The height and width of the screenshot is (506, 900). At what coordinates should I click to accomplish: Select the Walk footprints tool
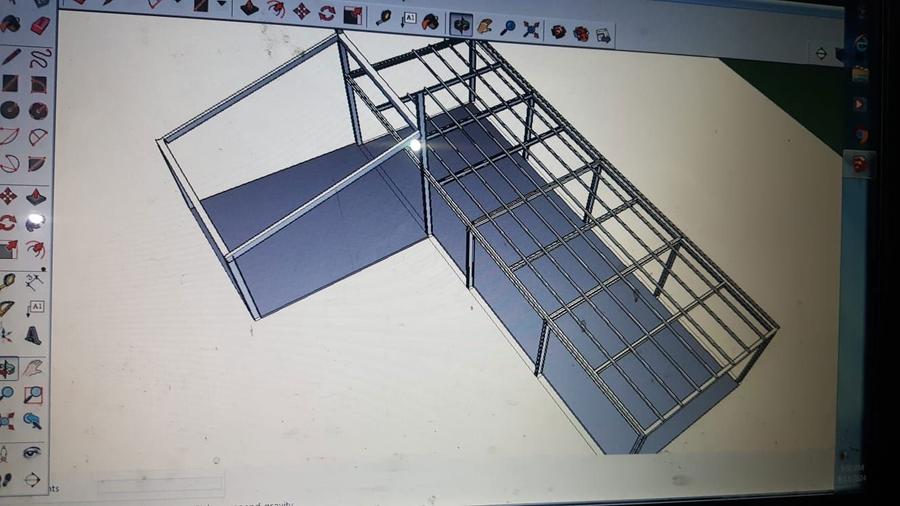point(6,480)
